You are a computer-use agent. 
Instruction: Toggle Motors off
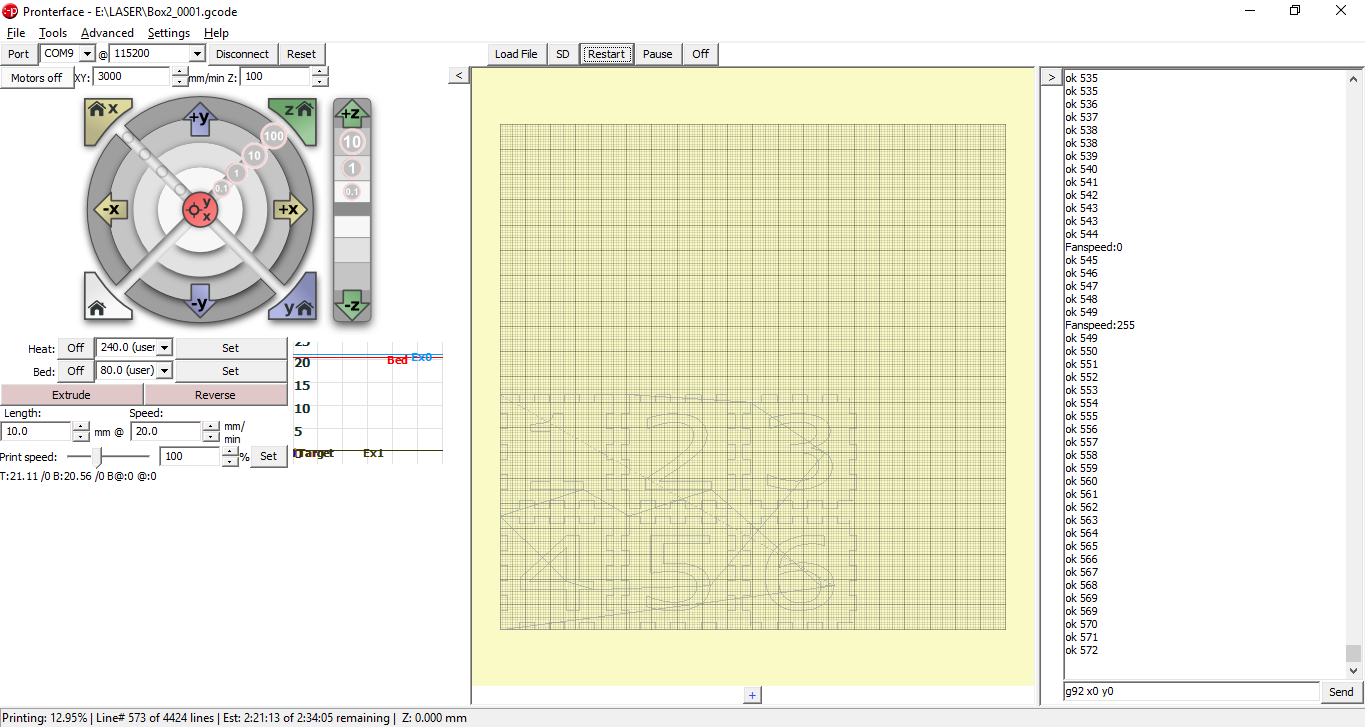tap(37, 77)
